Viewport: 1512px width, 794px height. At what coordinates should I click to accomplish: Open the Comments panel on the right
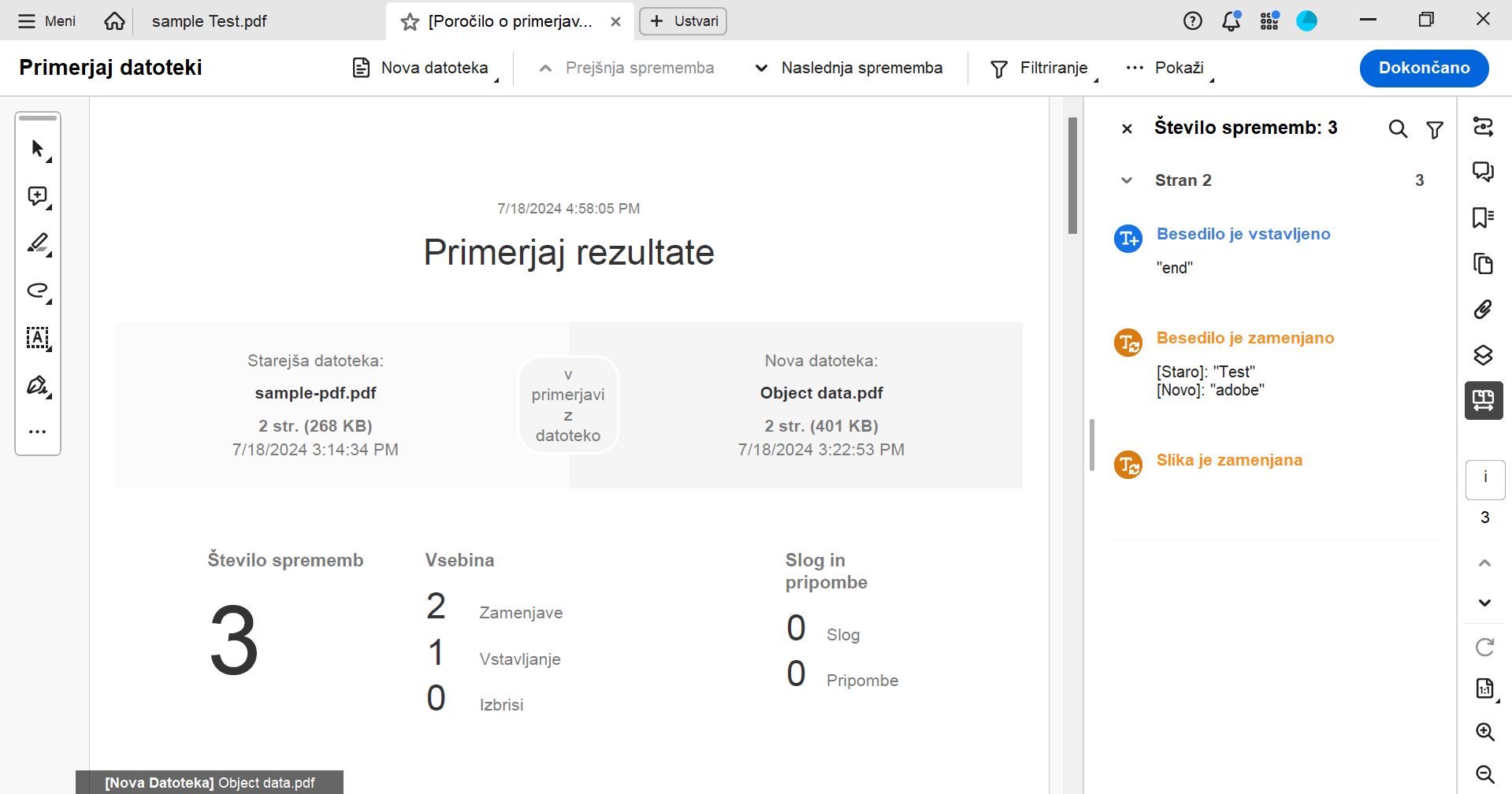pos(1484,171)
